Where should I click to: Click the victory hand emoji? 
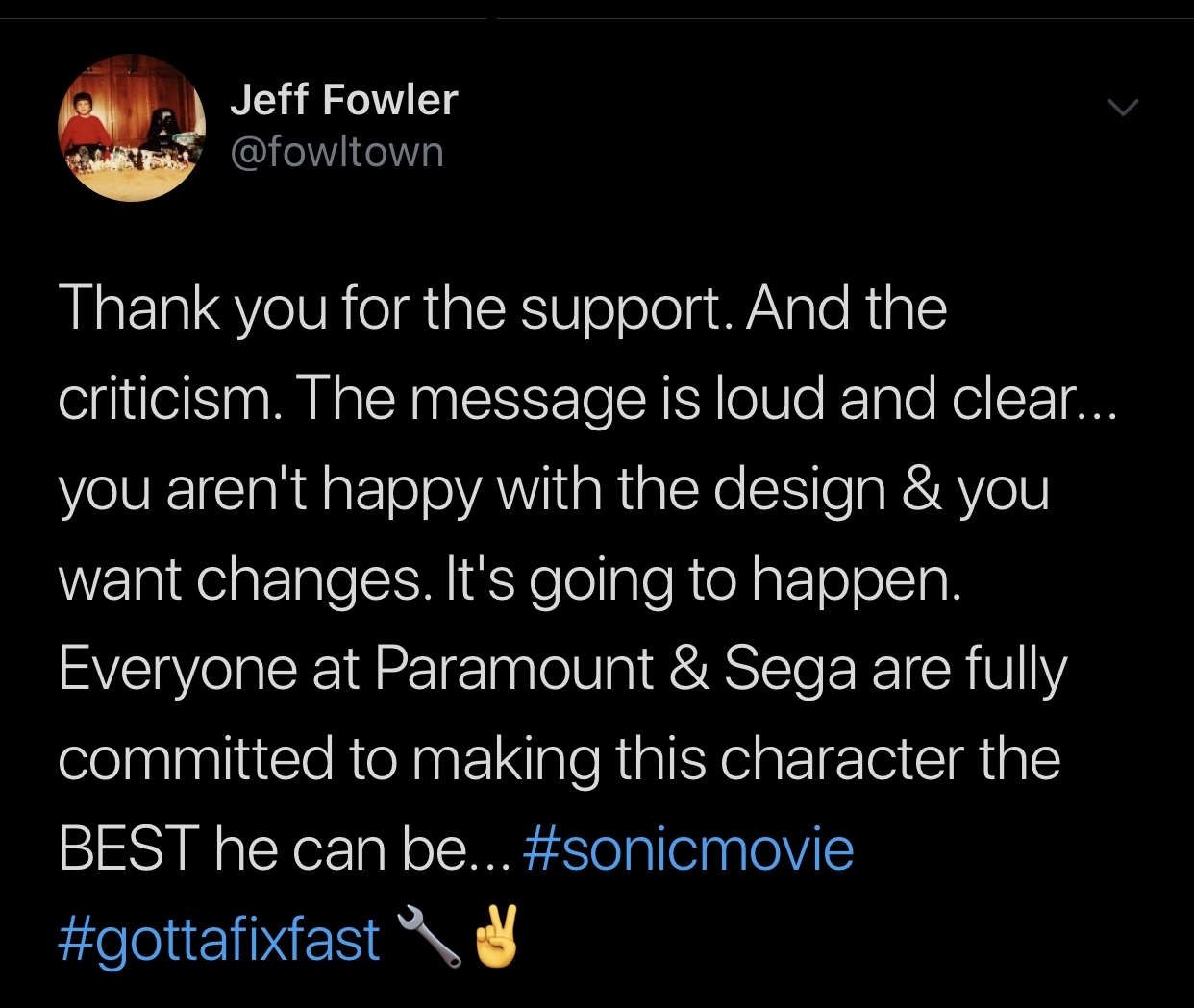point(497,935)
